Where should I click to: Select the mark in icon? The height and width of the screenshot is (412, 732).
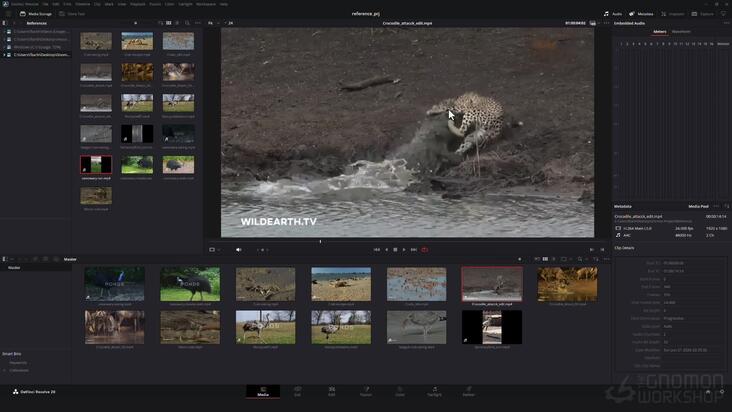point(591,250)
